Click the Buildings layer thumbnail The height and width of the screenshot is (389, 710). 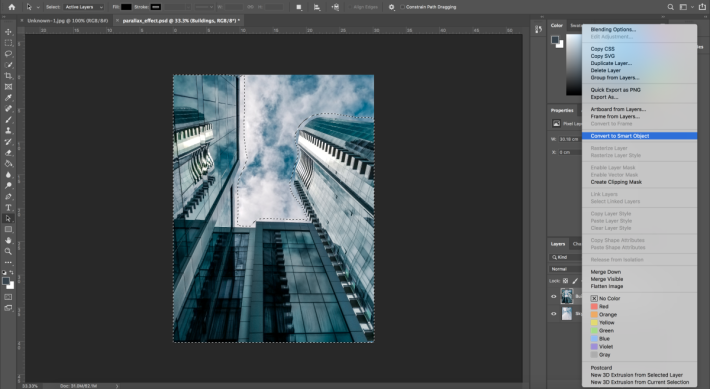(567, 296)
